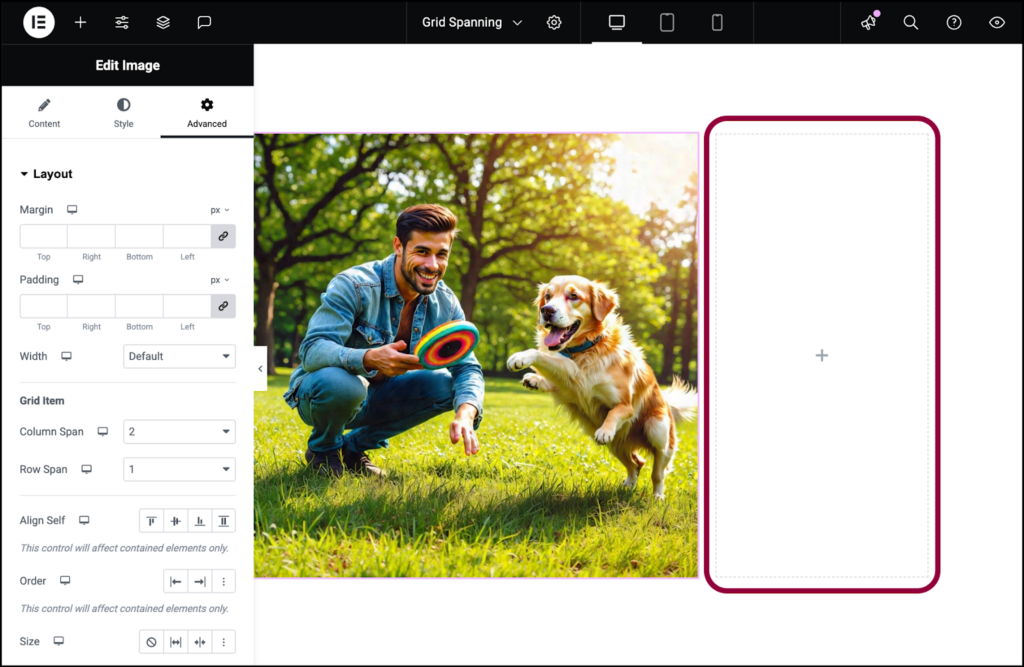Click the Add Element plus icon
This screenshot has width=1024, height=667.
[x=80, y=22]
